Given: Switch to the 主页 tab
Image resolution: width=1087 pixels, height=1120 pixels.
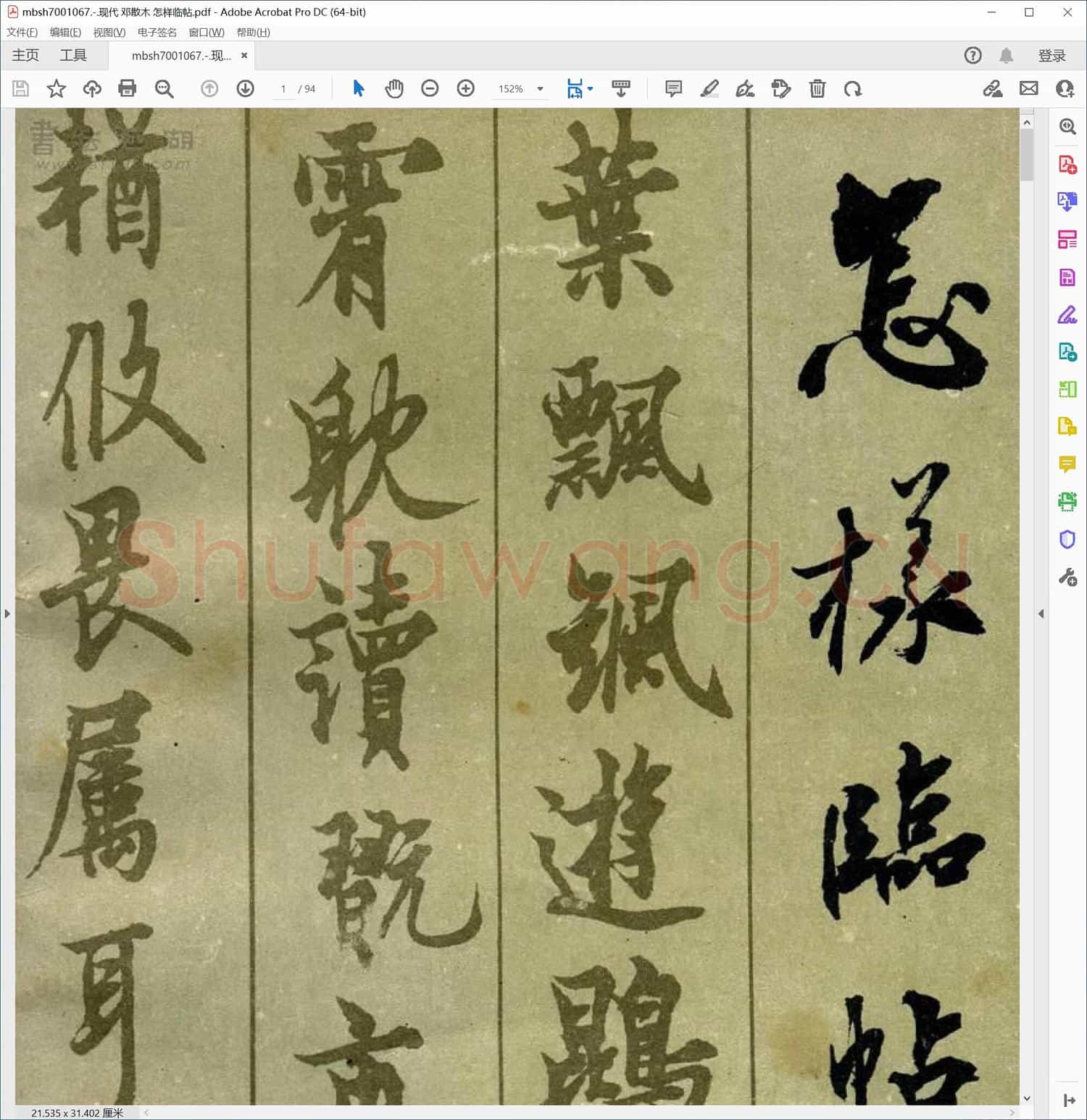Looking at the screenshot, I should (x=25, y=55).
